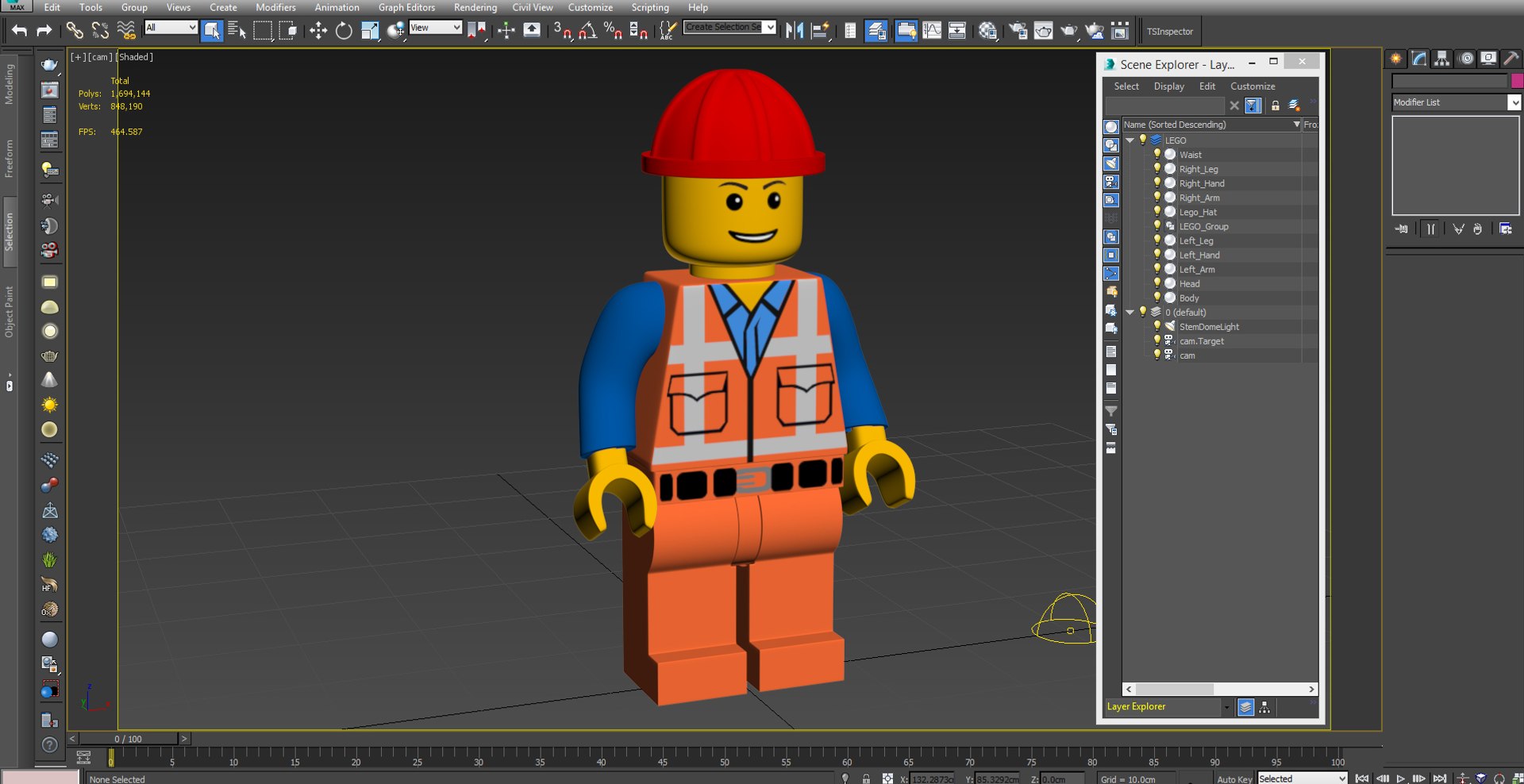The height and width of the screenshot is (784, 1524).
Task: Activate the Select and Link chain tool
Action: click(x=75, y=31)
